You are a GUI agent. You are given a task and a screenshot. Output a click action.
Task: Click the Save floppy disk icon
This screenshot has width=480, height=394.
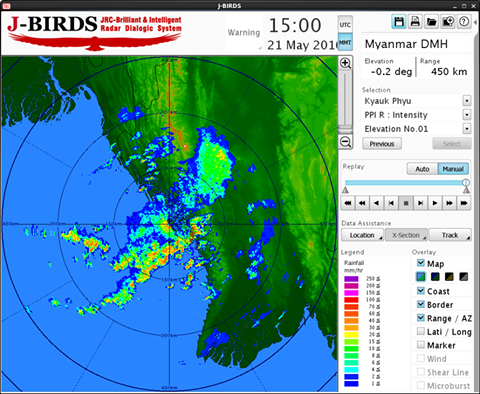pos(399,22)
